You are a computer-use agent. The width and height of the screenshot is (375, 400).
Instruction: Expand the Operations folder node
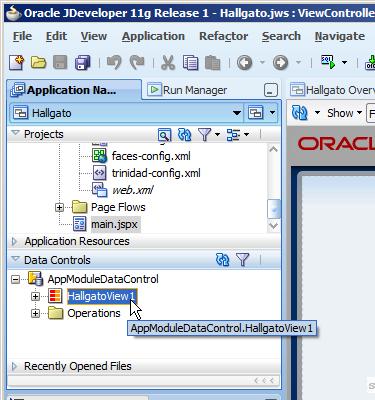click(x=35, y=313)
